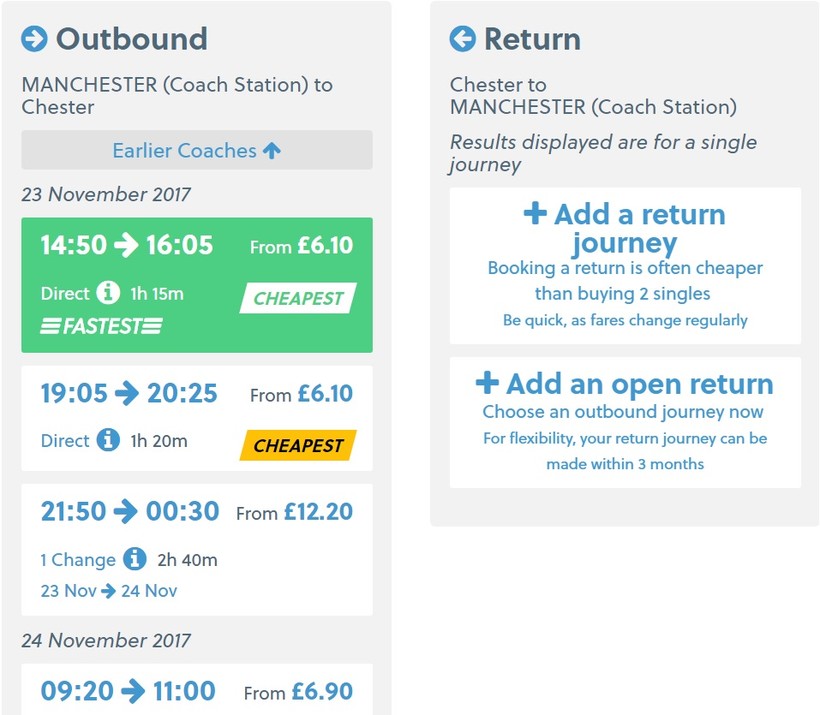Click the plus icon for Add an open return
The height and width of the screenshot is (715, 820).
click(487, 383)
